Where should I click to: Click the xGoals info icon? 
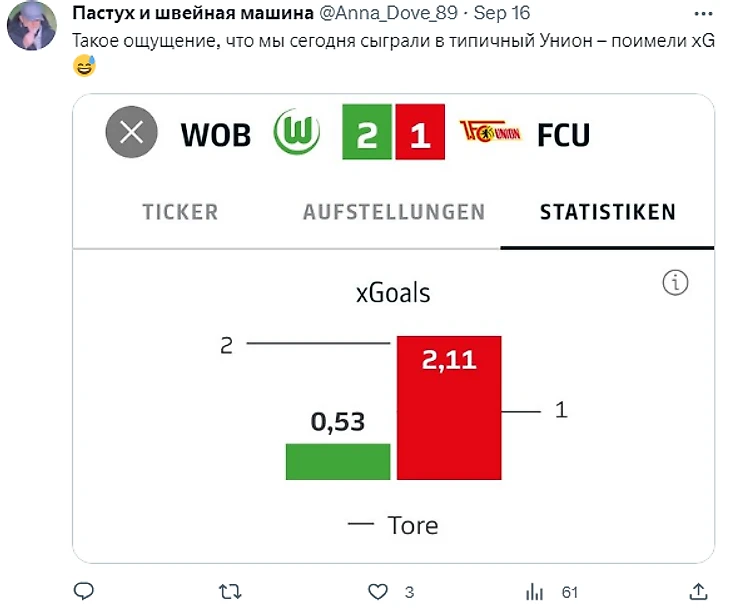click(x=676, y=283)
